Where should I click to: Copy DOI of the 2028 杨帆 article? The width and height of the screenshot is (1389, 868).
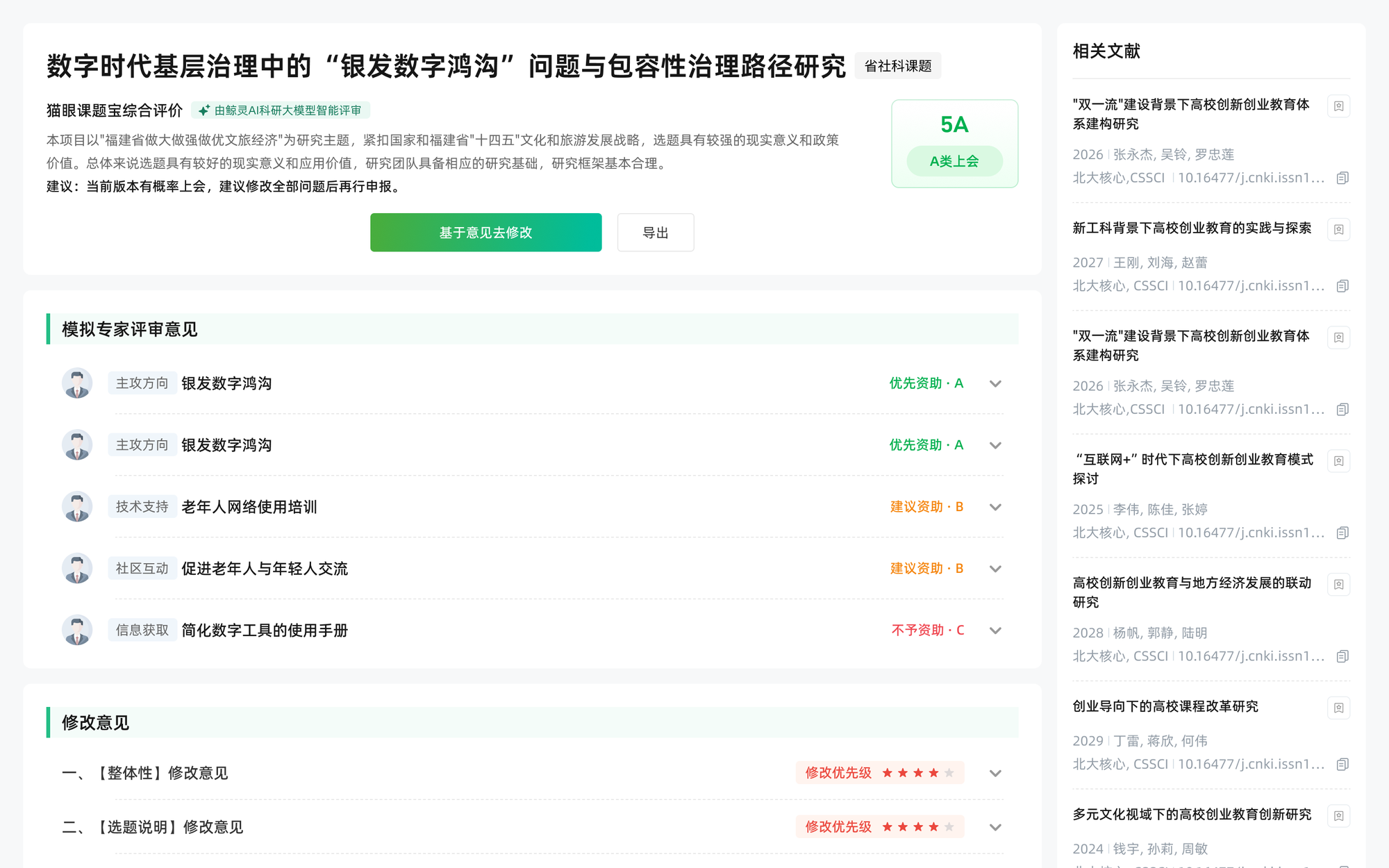1342,656
